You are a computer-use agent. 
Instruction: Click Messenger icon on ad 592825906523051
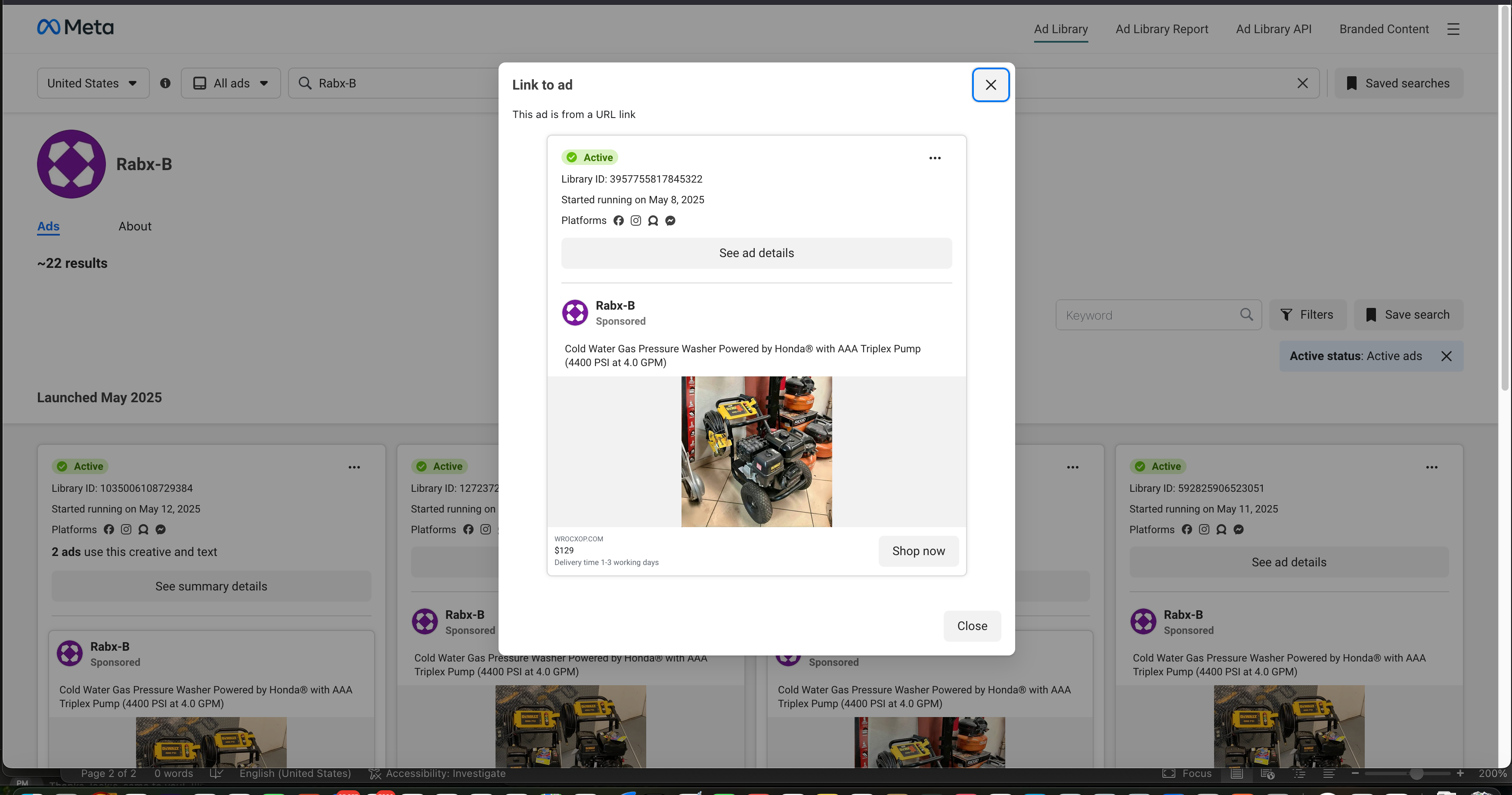[1238, 530]
